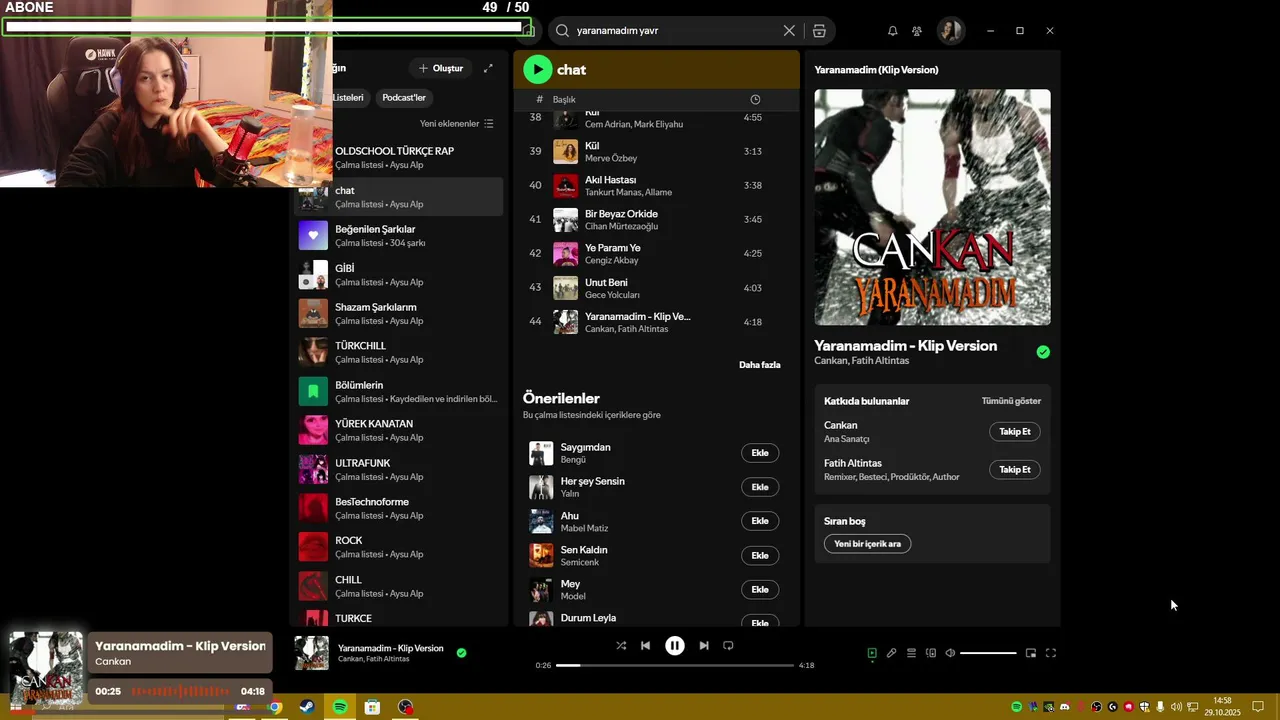Screen dimensions: 1280x720
Task: Click Discord icon in system tray
Action: (x=1064, y=707)
